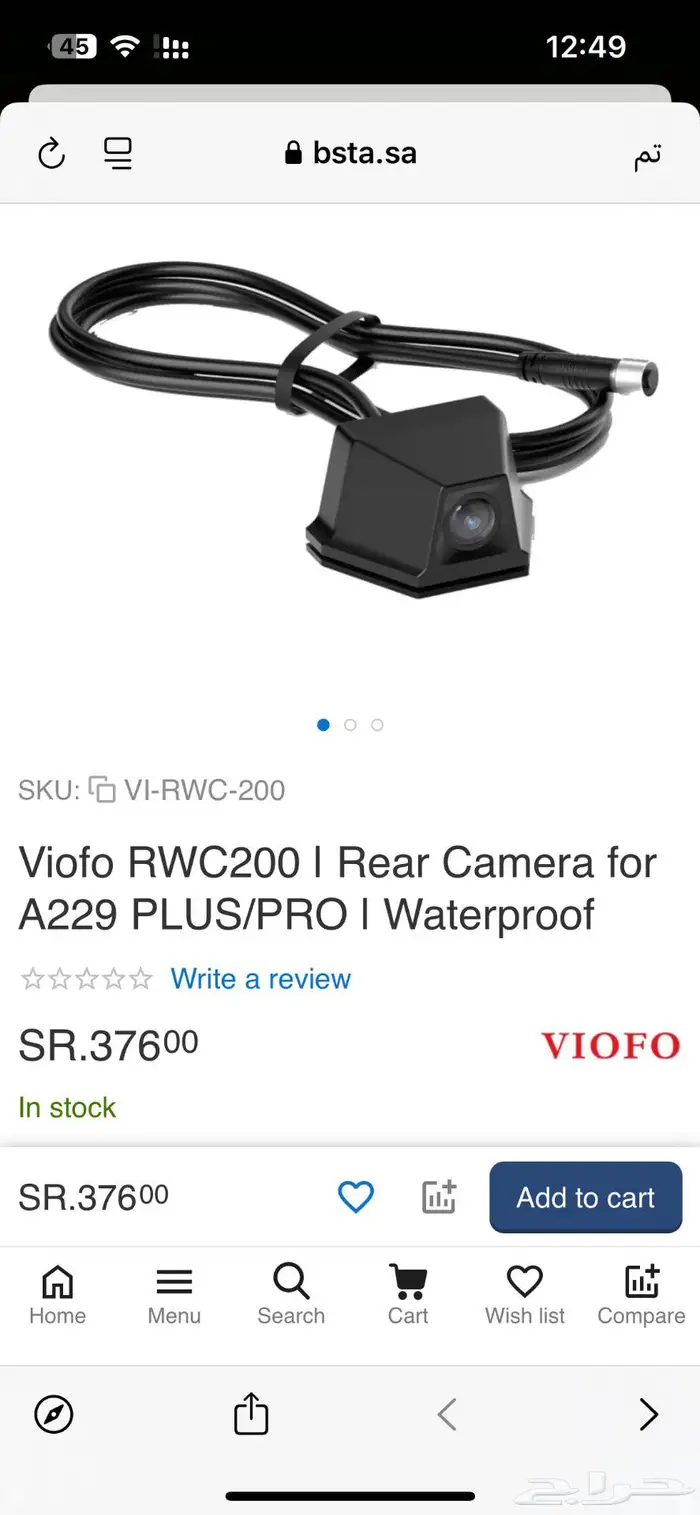Select the second image carousel dot
The height and width of the screenshot is (1515, 700).
click(350, 725)
